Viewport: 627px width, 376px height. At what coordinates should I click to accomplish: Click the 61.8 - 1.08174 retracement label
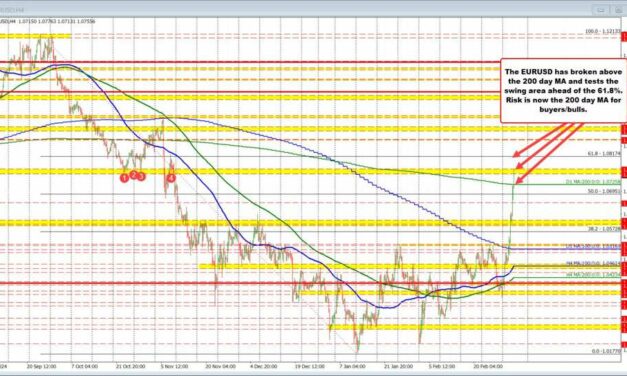point(604,153)
